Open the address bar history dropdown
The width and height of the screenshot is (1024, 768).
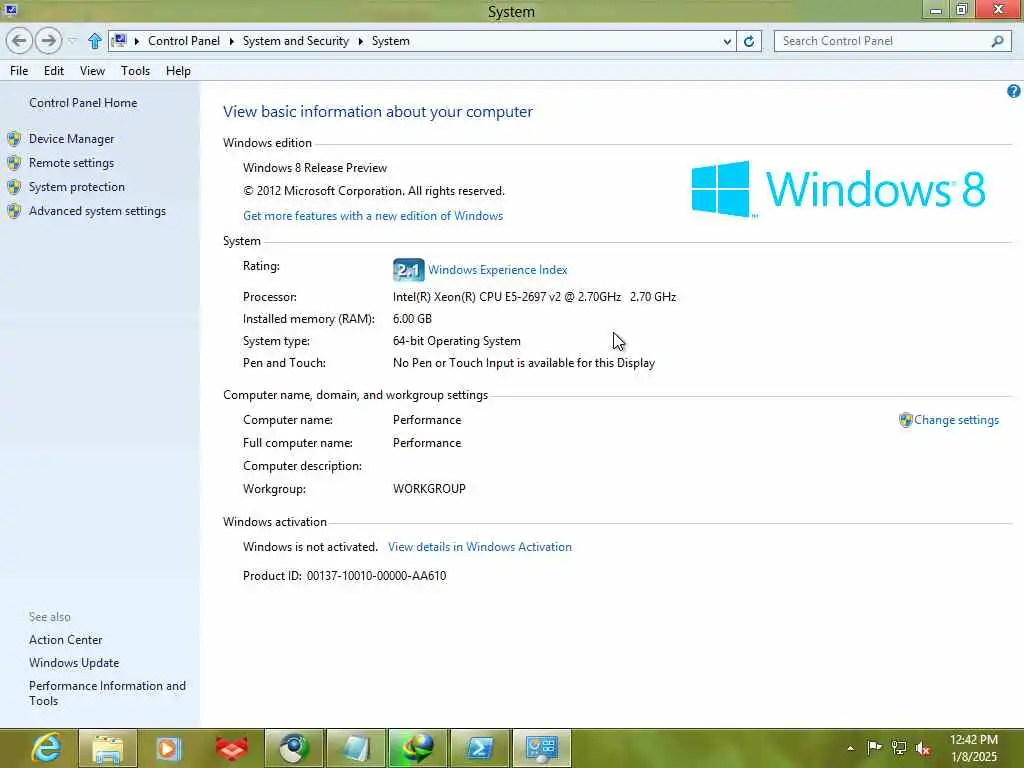[x=727, y=41]
